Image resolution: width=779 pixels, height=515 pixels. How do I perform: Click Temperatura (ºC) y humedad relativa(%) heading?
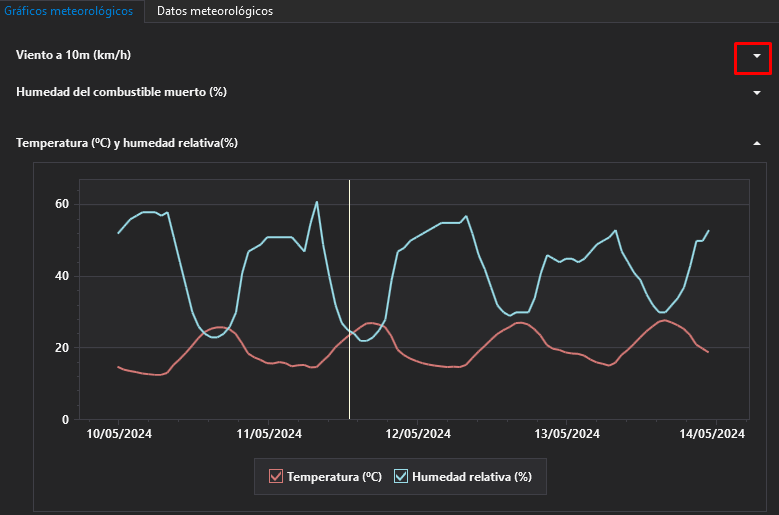pyautogui.click(x=127, y=143)
